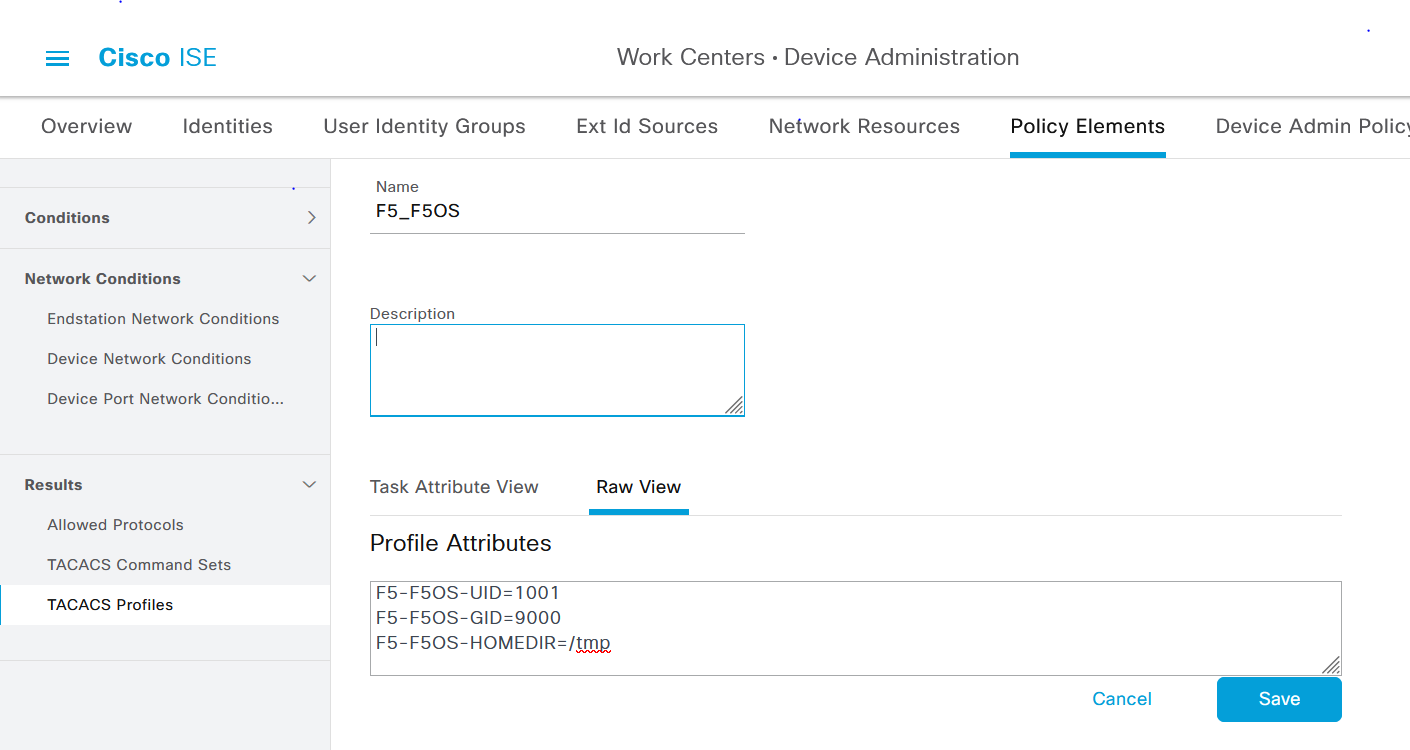Collapse the Results section
The image size is (1410, 750).
point(309,485)
